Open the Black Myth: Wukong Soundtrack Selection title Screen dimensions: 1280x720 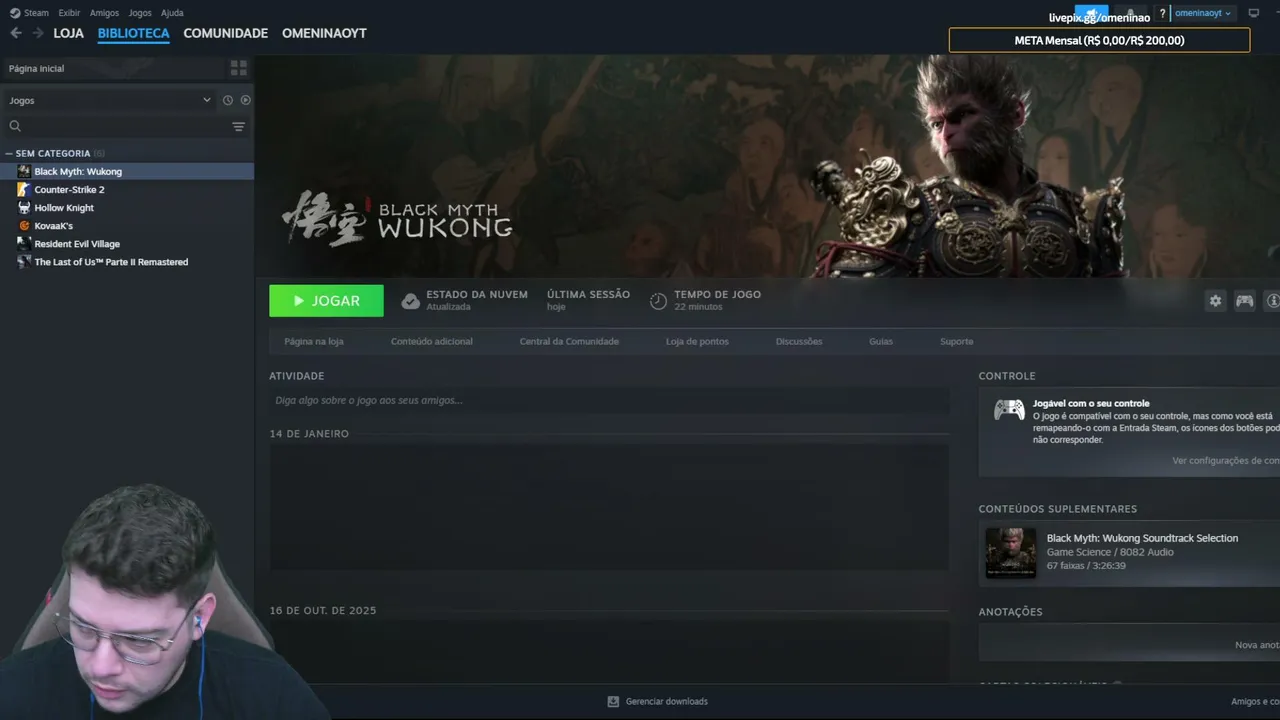pyautogui.click(x=1142, y=538)
